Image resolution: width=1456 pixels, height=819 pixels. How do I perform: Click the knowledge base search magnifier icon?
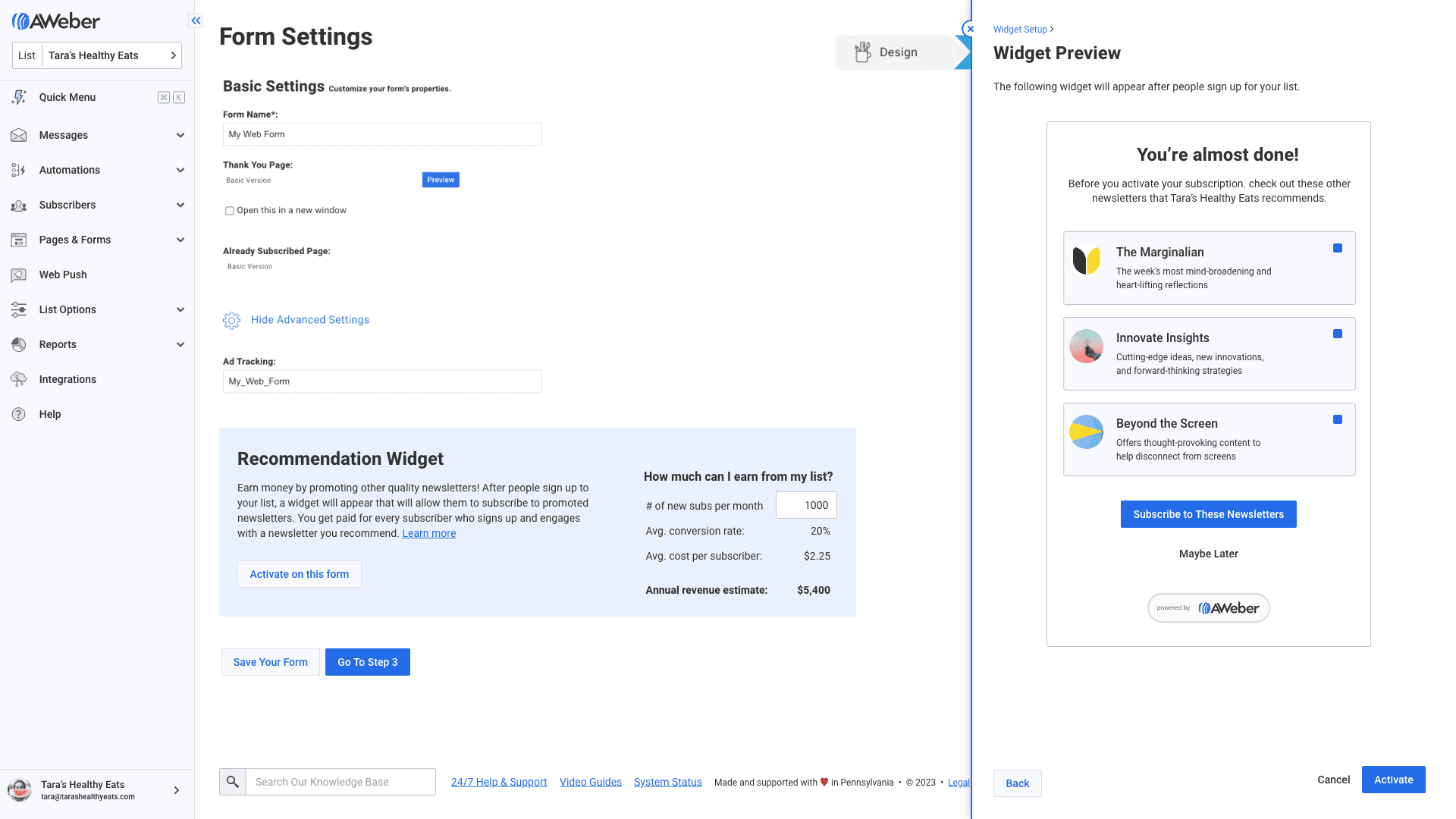233,782
